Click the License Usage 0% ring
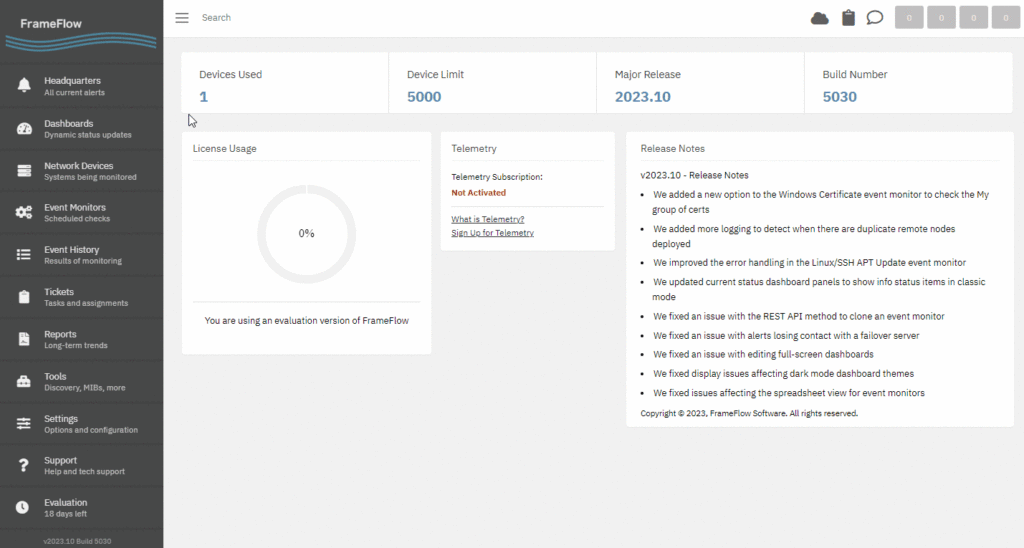The width and height of the screenshot is (1024, 548). tap(306, 234)
